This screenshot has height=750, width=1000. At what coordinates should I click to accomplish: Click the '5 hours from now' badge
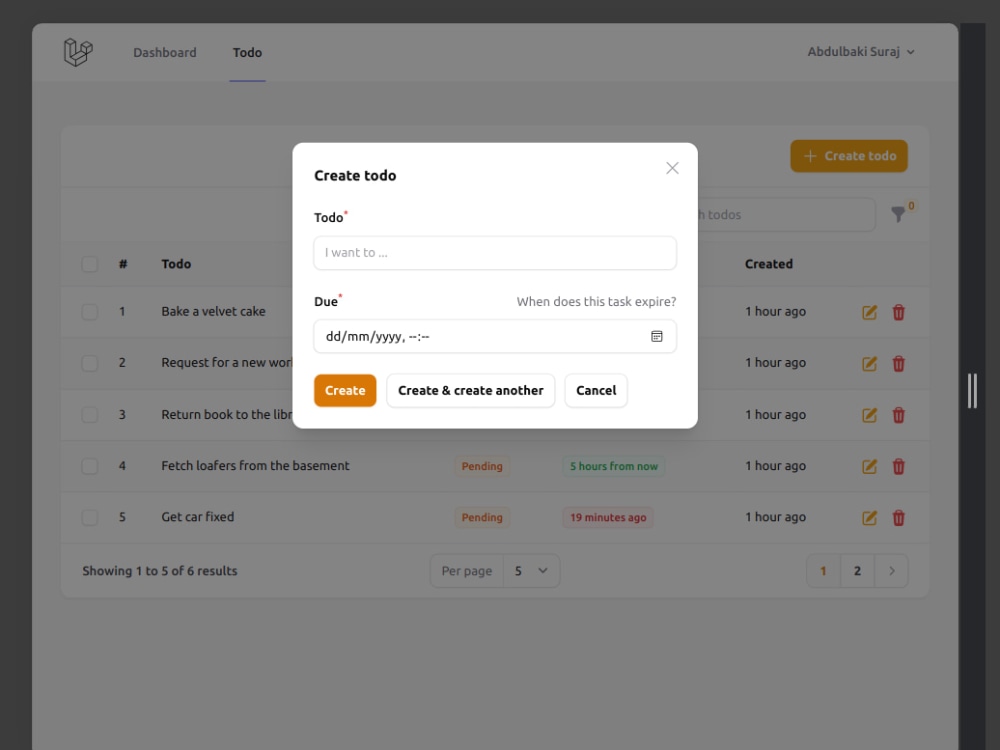614,466
